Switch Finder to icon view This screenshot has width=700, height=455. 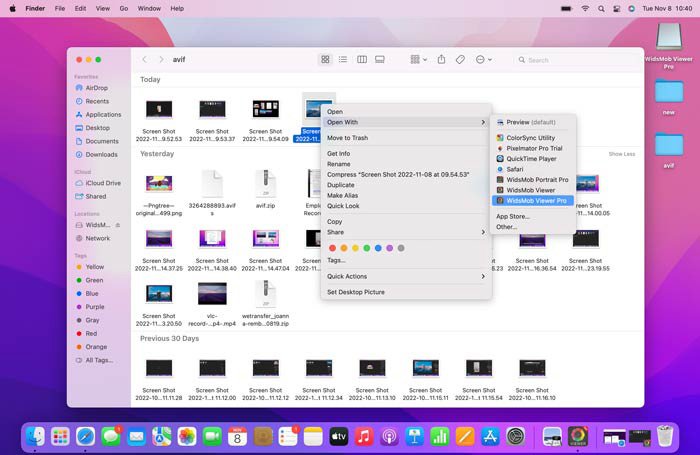[x=325, y=59]
